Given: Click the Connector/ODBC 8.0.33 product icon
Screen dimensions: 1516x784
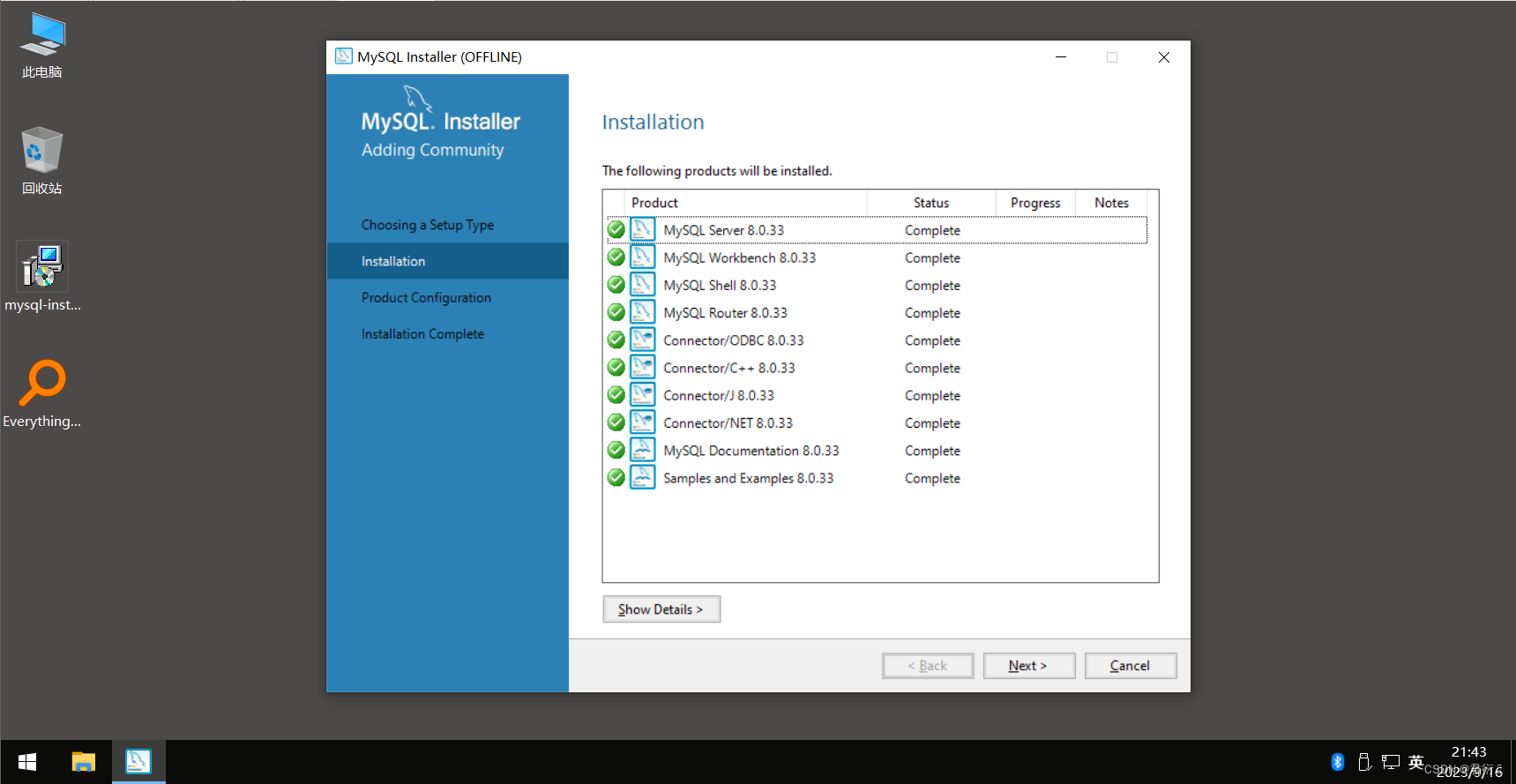Looking at the screenshot, I should click(x=642, y=340).
